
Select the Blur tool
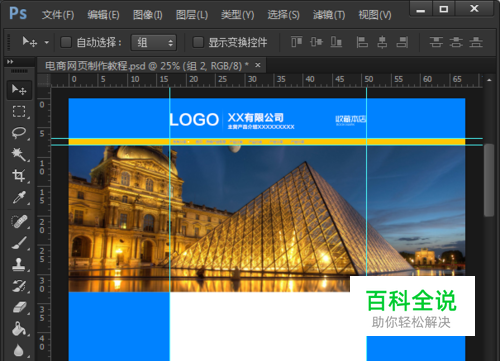[19, 350]
